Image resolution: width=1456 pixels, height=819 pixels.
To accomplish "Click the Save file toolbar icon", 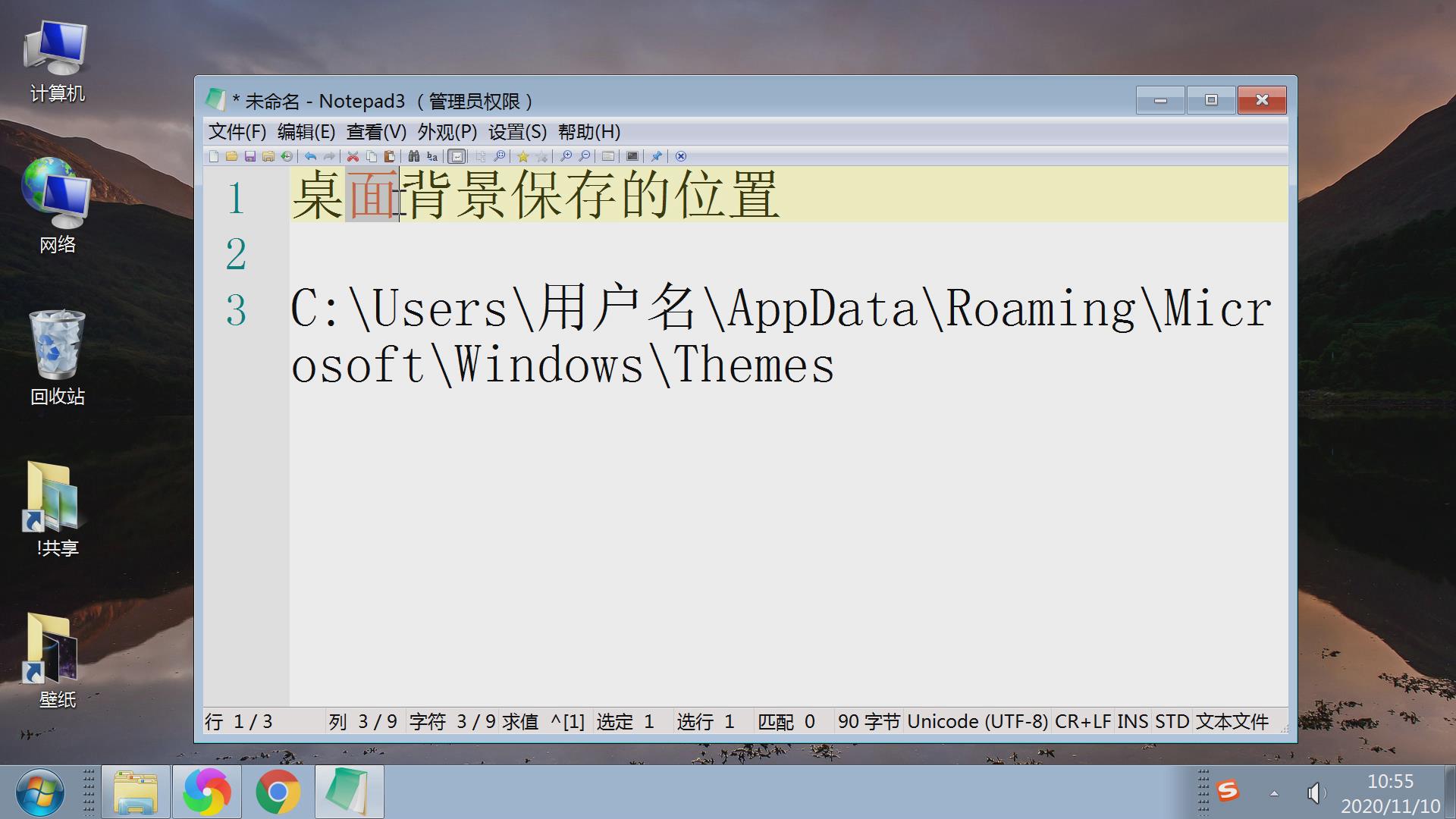I will (x=250, y=156).
